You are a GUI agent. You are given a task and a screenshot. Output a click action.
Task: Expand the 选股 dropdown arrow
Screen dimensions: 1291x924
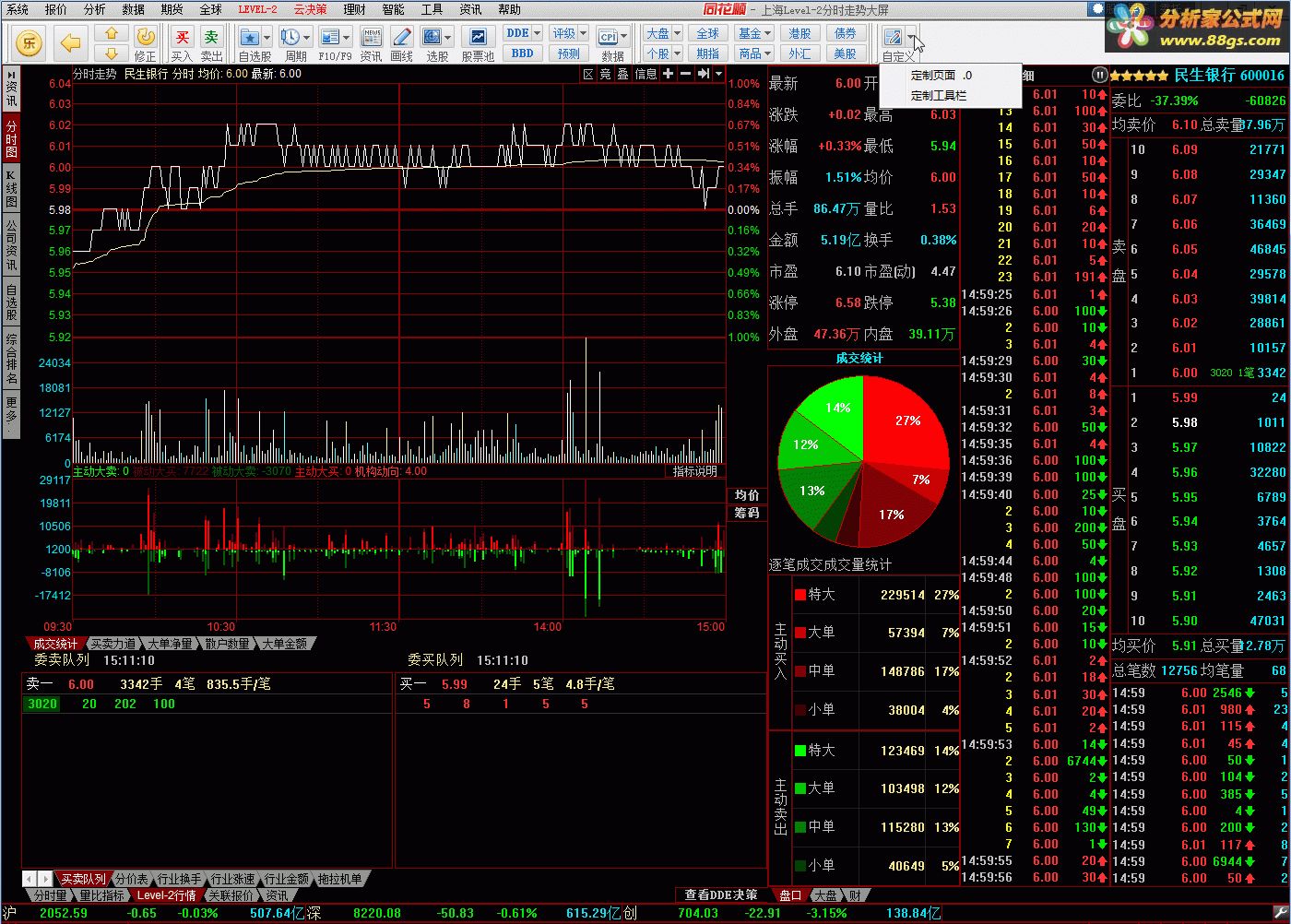[x=447, y=37]
